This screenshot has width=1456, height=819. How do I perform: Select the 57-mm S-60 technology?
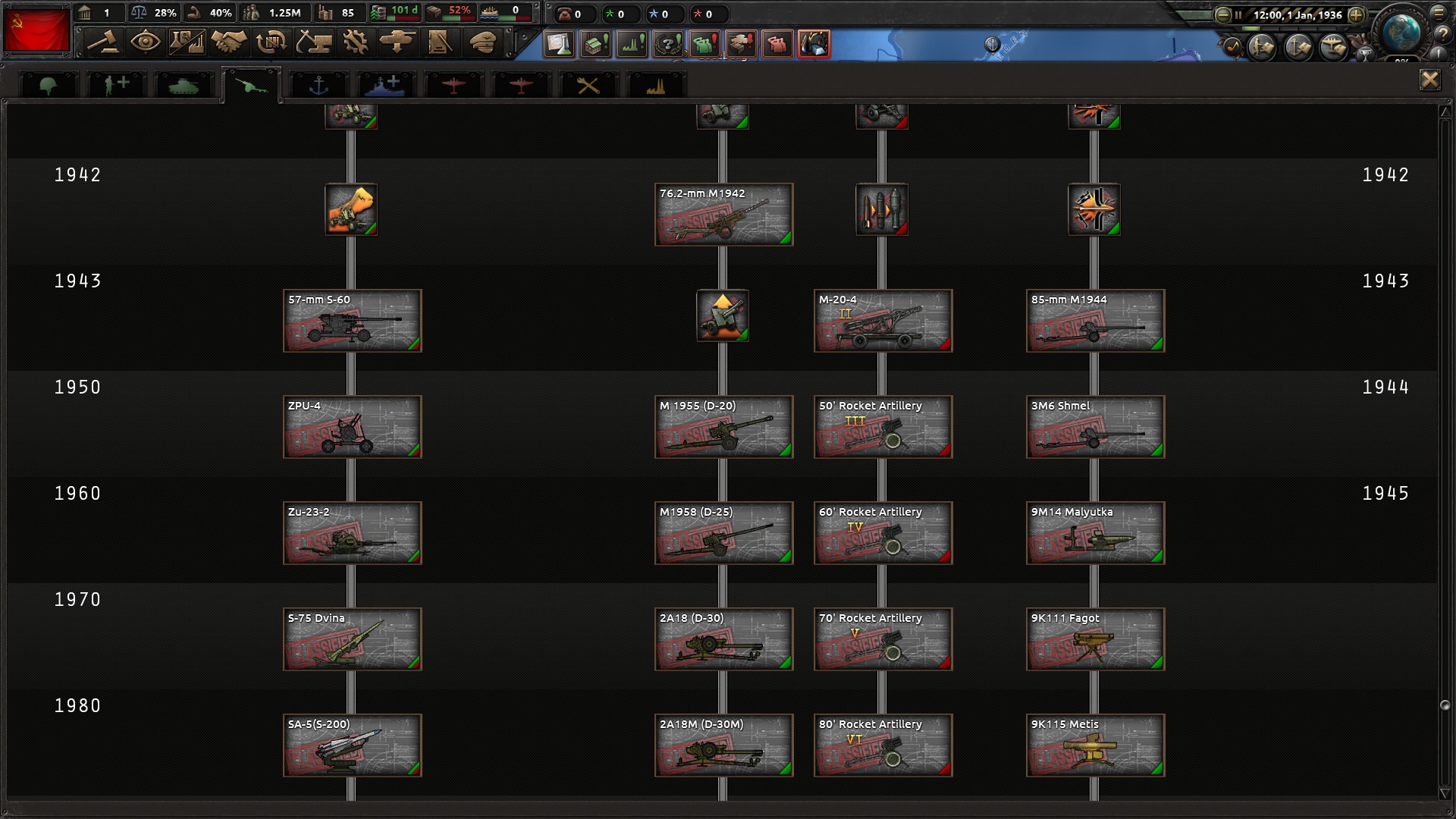click(352, 320)
